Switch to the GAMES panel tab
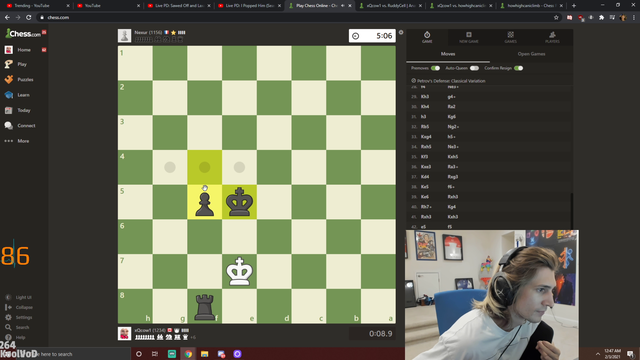This screenshot has height=360, width=640. 510,37
